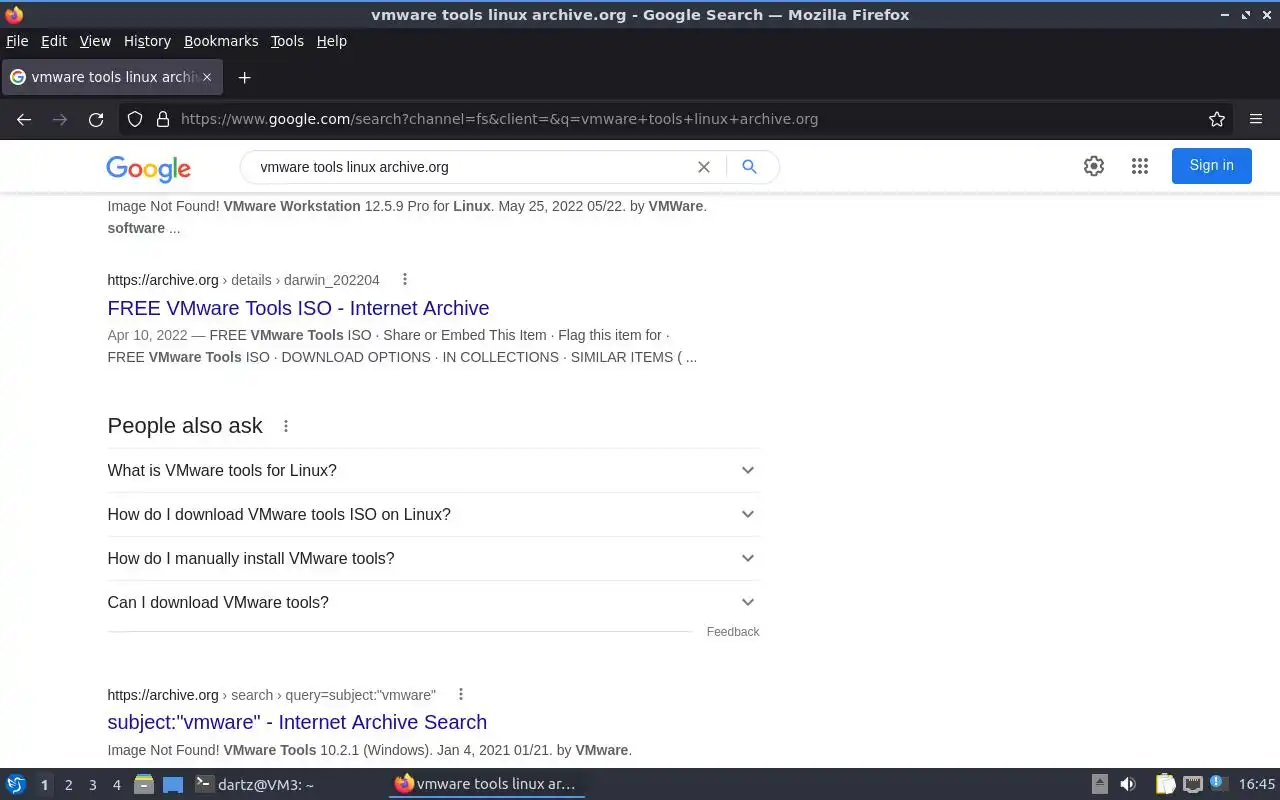This screenshot has height=800, width=1280.
Task: Open the Help menu
Action: click(331, 41)
